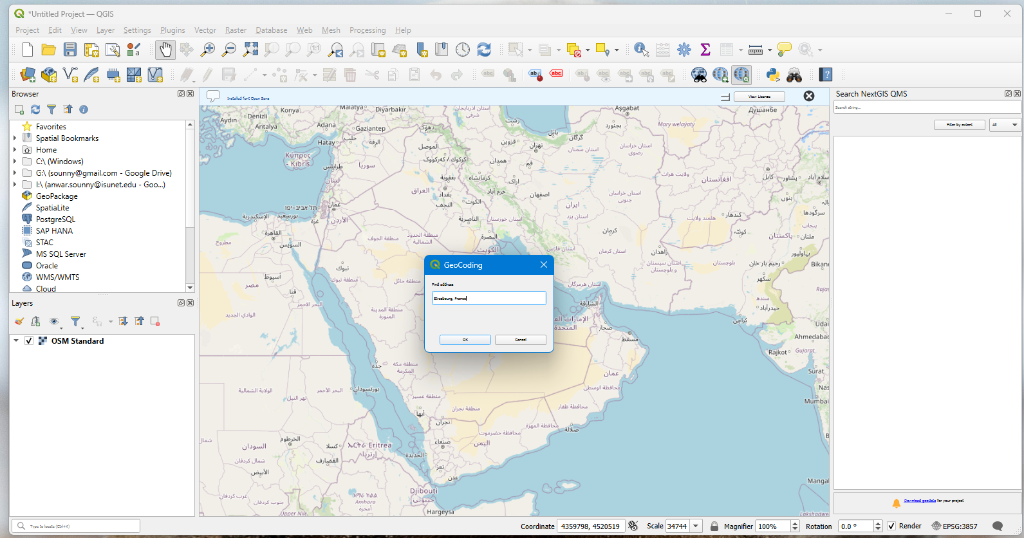Click New SpatiaLite Layer feather icon

[x=91, y=75]
